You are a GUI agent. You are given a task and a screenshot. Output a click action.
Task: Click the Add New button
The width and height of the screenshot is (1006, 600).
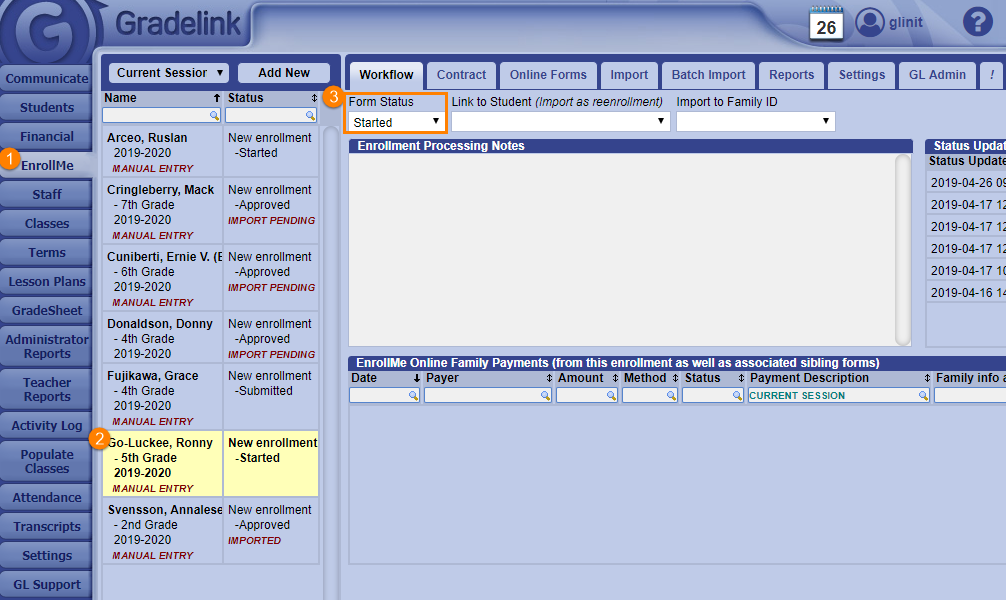coord(284,73)
